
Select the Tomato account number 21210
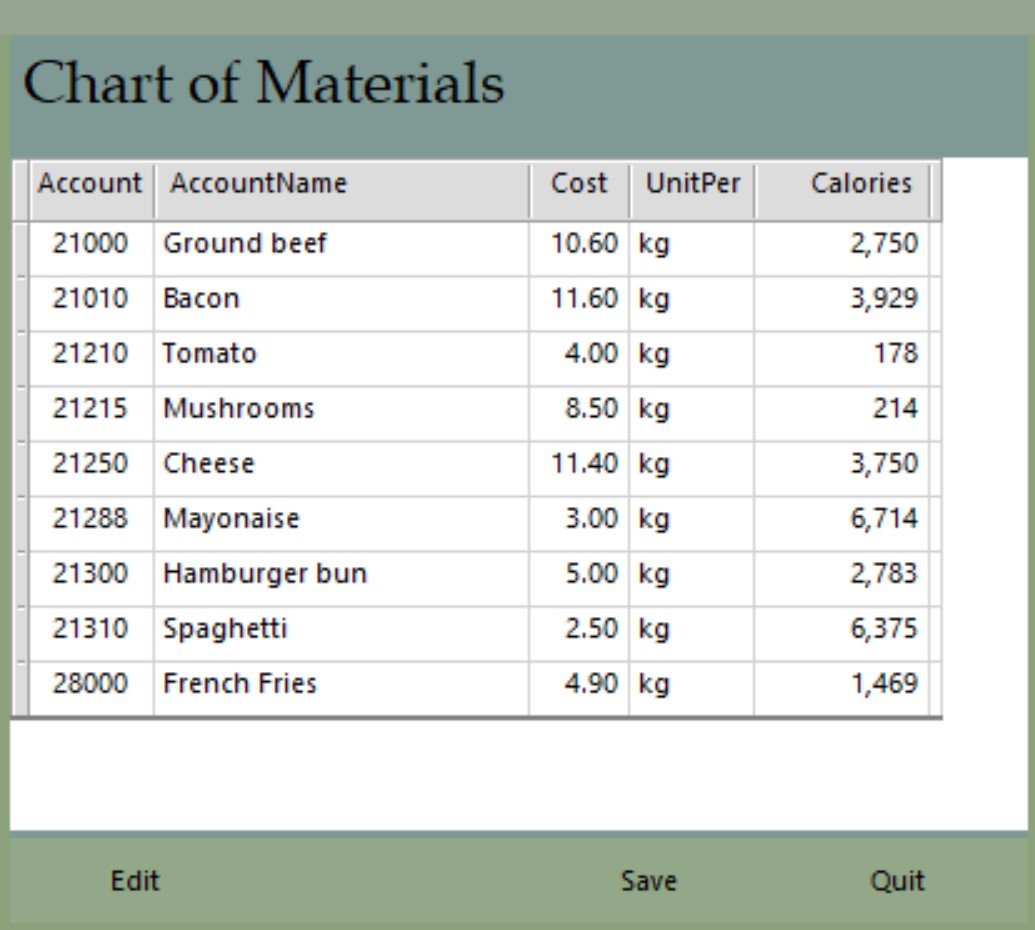click(90, 354)
